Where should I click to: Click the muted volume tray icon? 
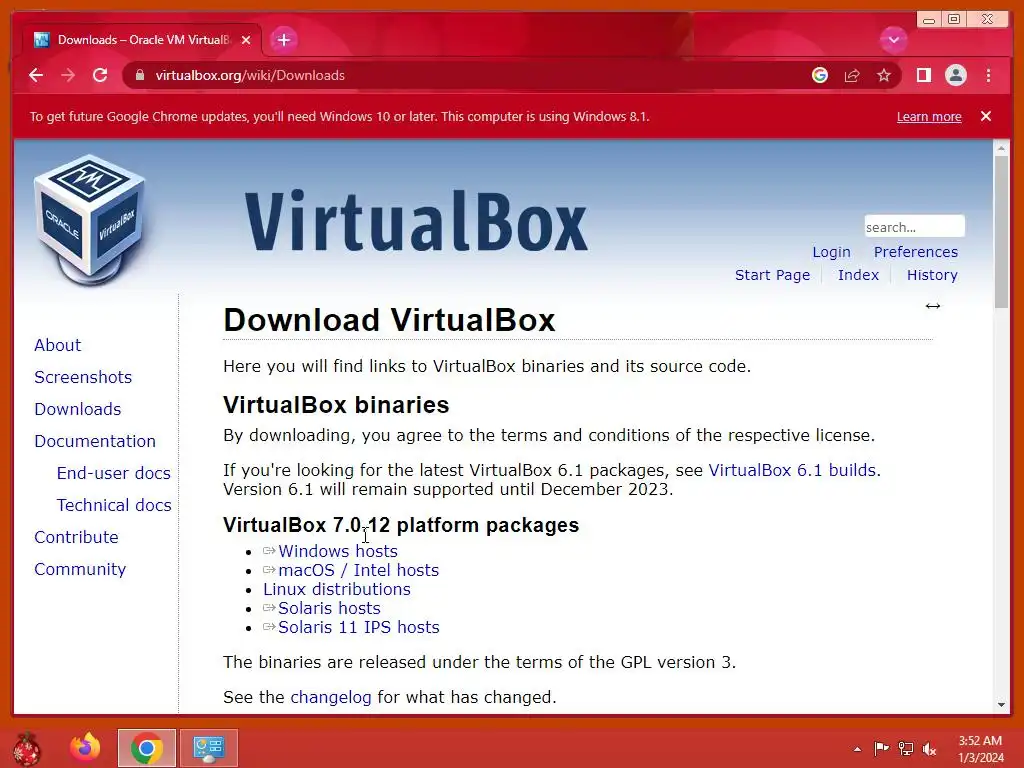click(929, 748)
